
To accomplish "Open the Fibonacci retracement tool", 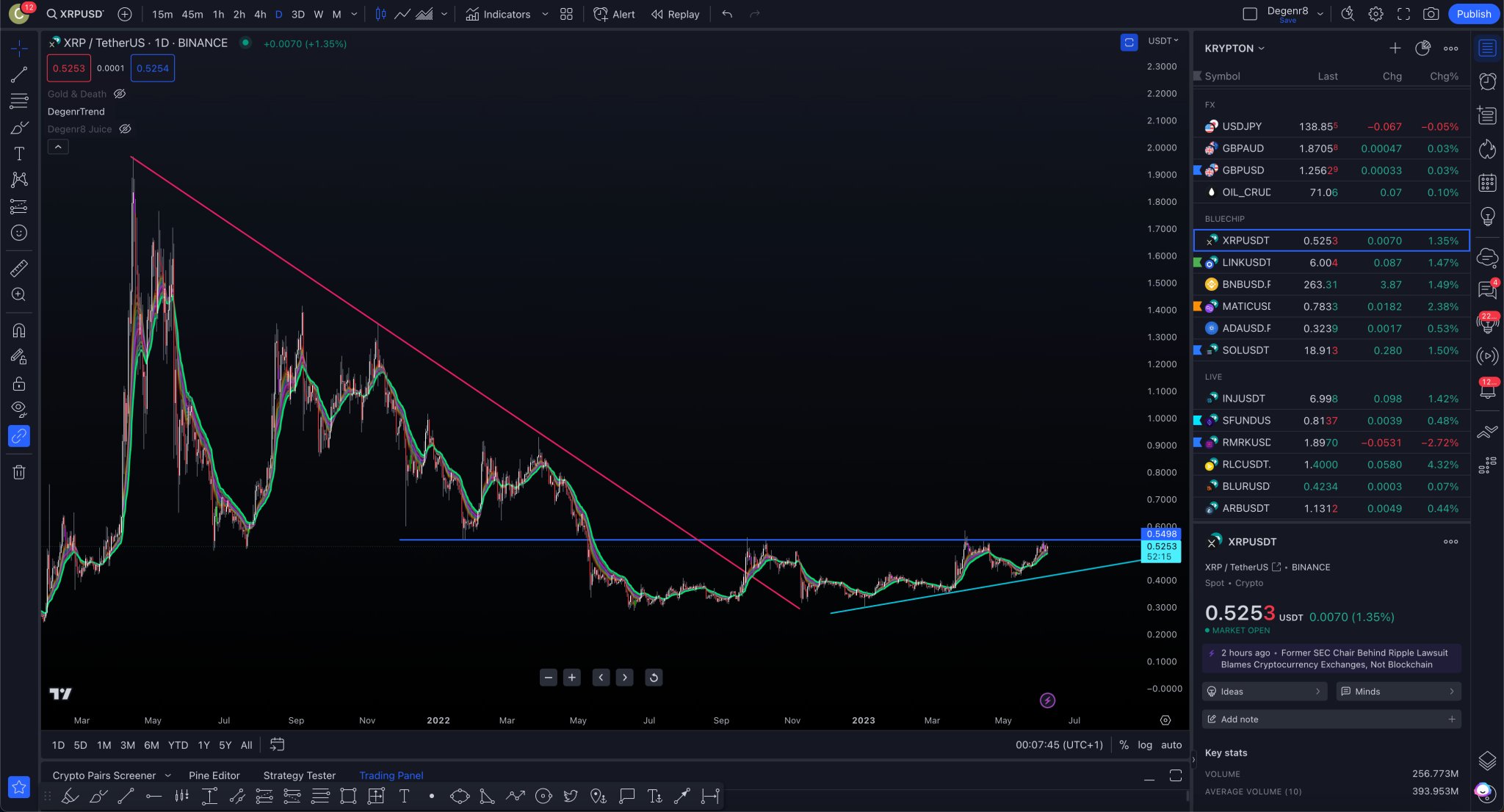I will [x=19, y=101].
